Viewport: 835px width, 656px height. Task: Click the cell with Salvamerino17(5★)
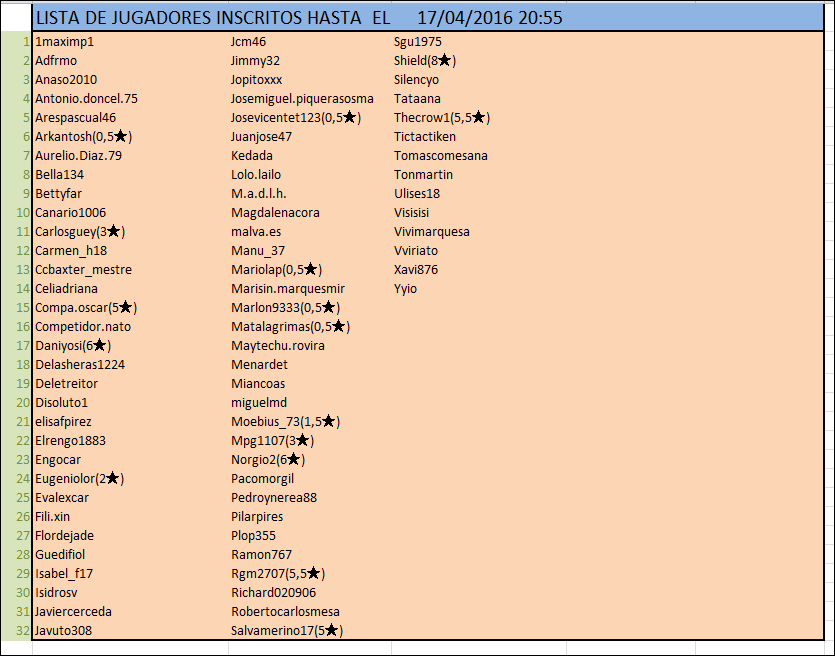coord(287,630)
